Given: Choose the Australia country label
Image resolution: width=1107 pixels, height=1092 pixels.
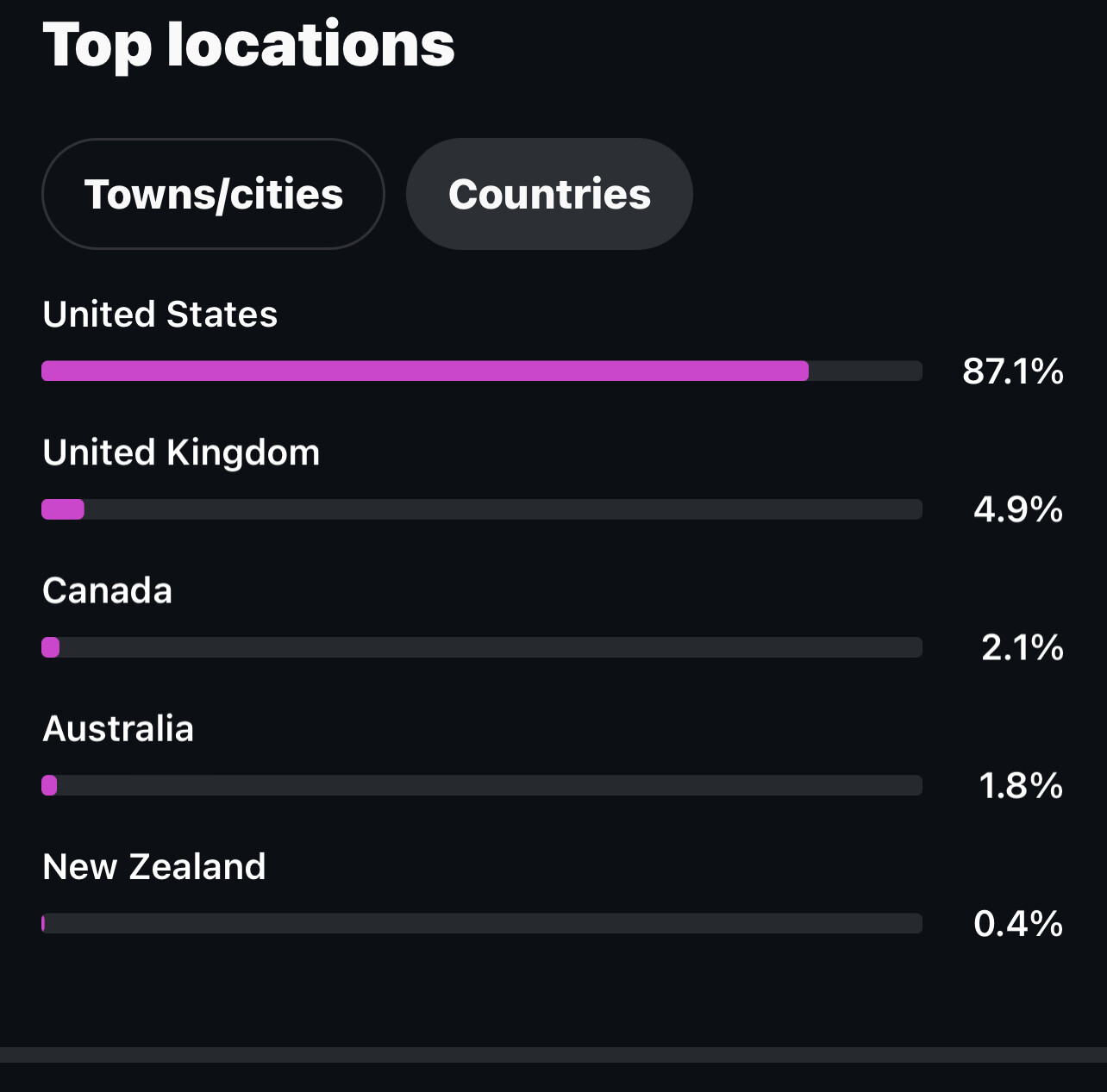Looking at the screenshot, I should pos(118,728).
